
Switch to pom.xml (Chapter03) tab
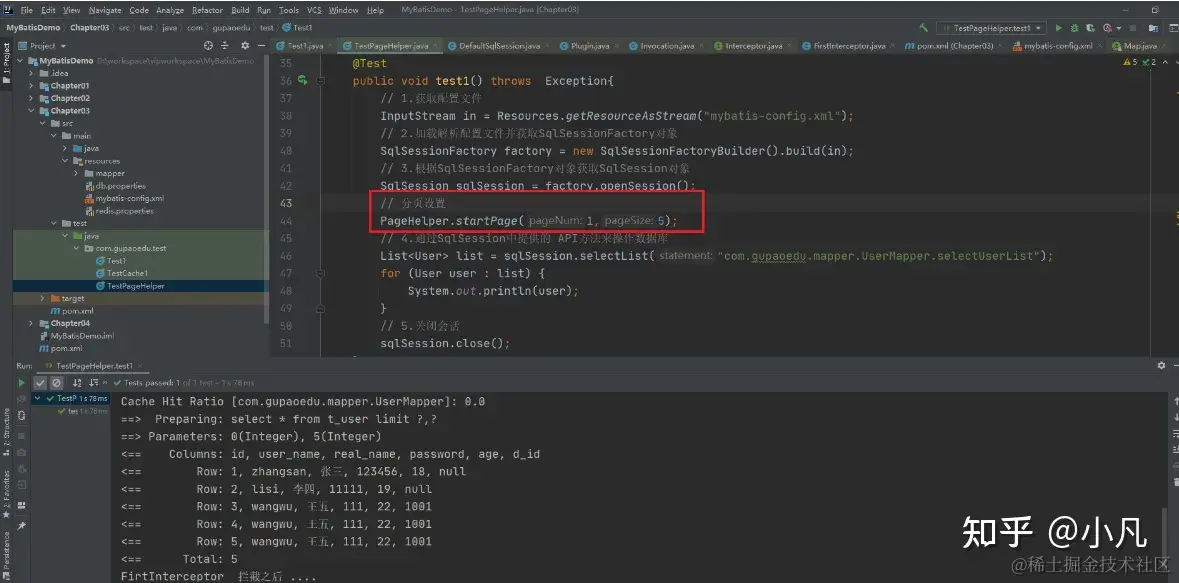tap(953, 46)
